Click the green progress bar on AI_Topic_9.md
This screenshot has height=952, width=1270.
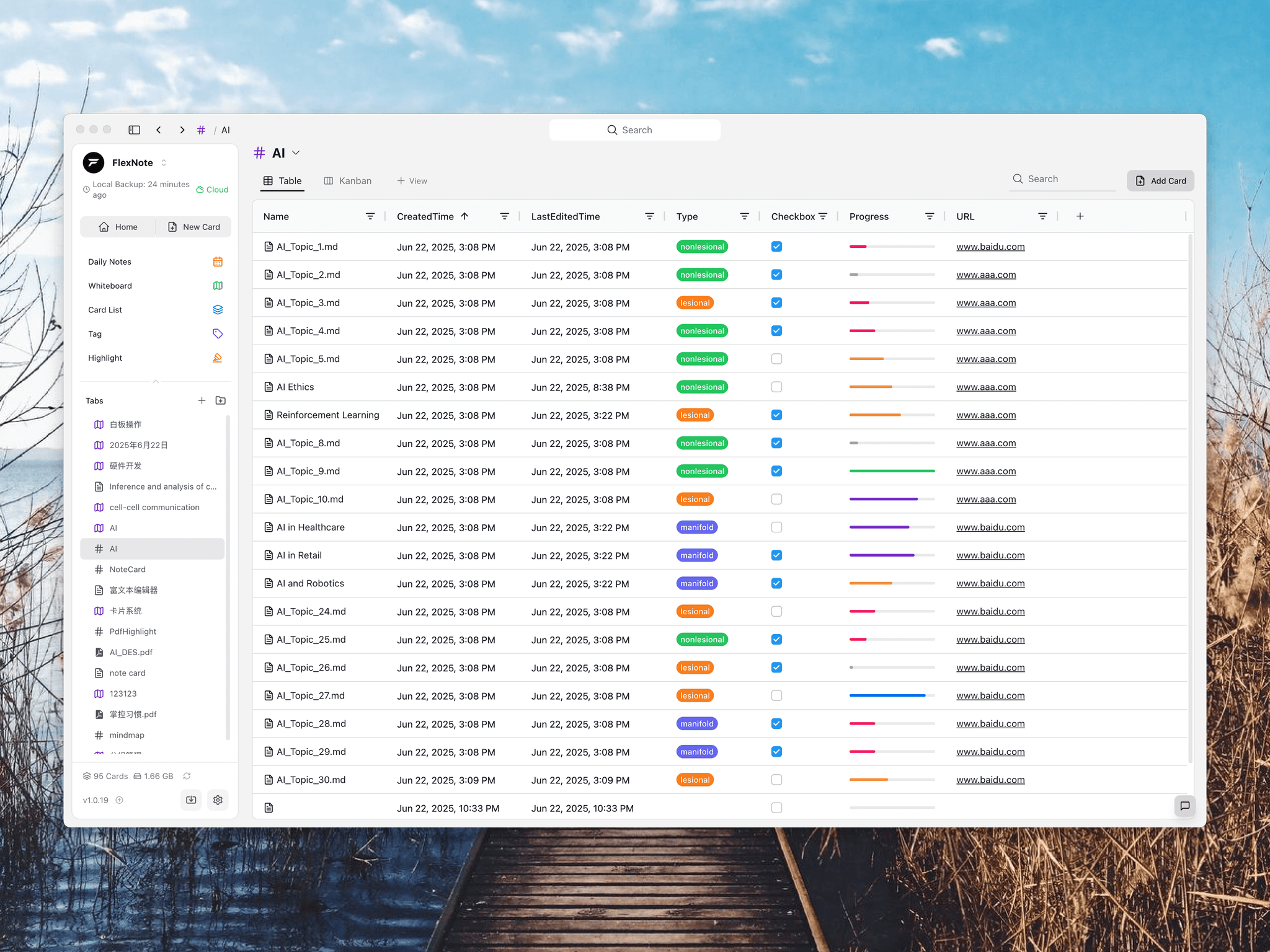(892, 470)
